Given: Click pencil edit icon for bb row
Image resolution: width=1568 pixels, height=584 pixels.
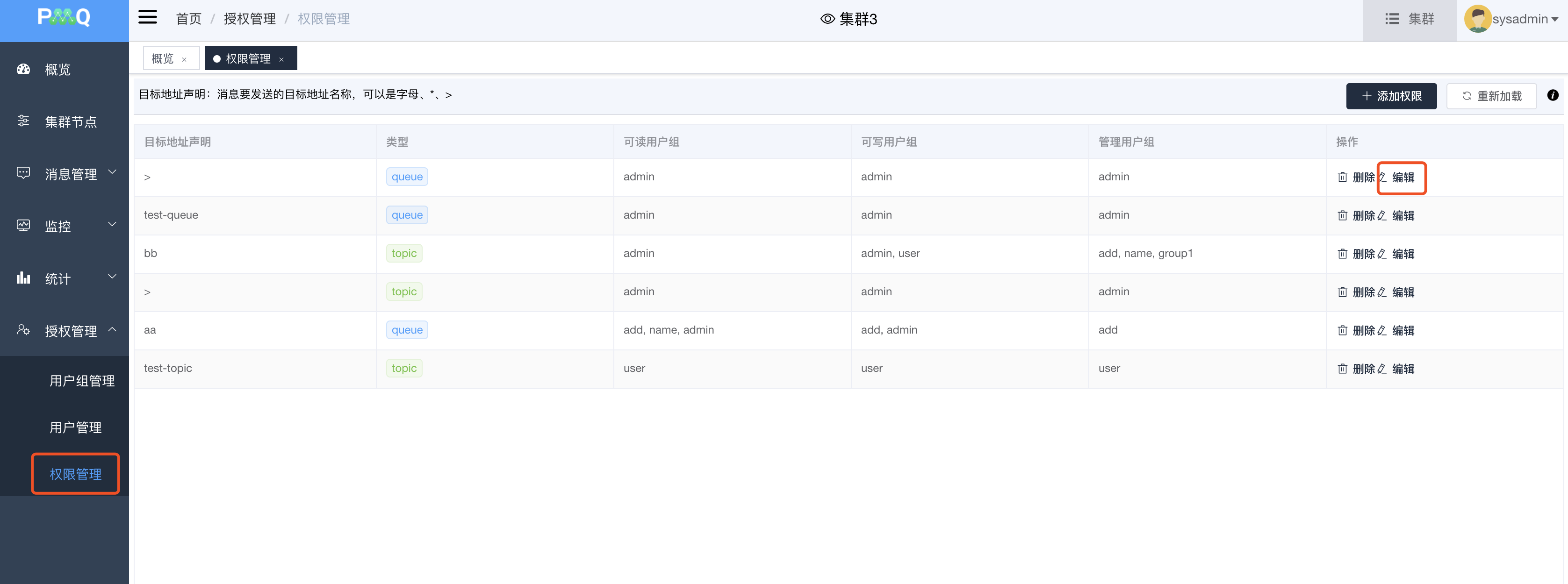Looking at the screenshot, I should 1382,254.
